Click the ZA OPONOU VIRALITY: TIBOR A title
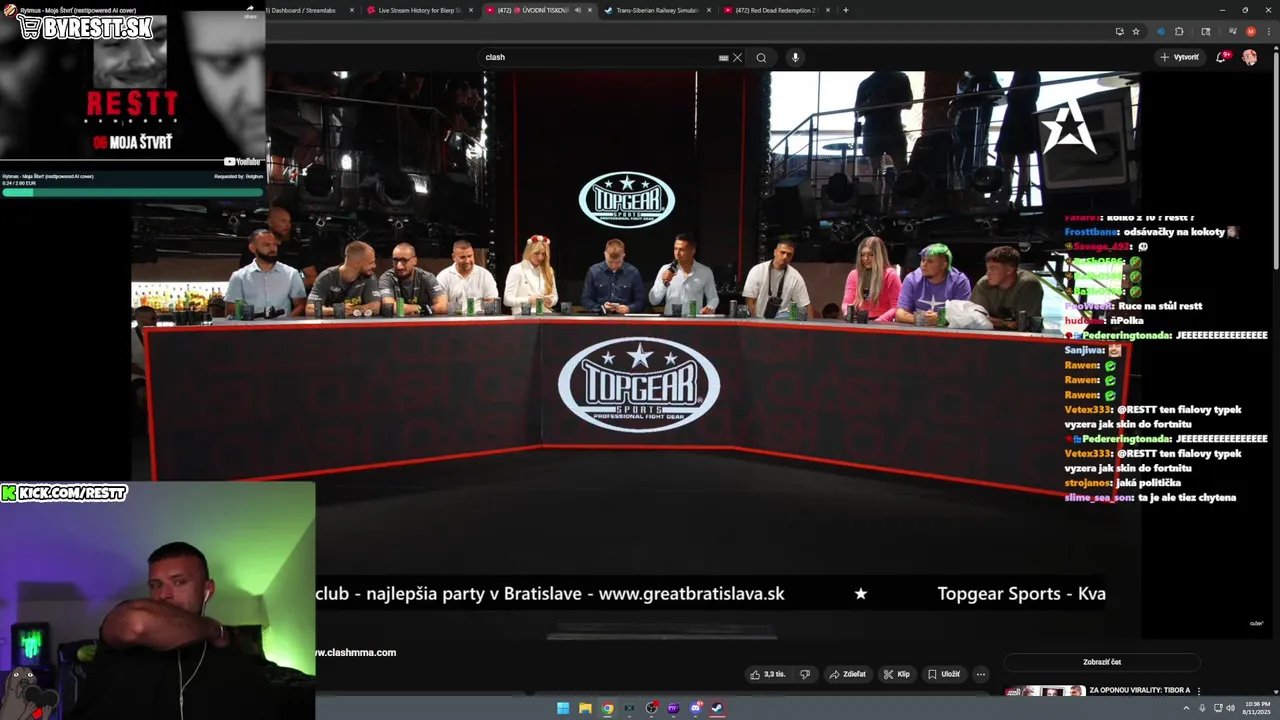1280x720 pixels. click(x=1139, y=690)
